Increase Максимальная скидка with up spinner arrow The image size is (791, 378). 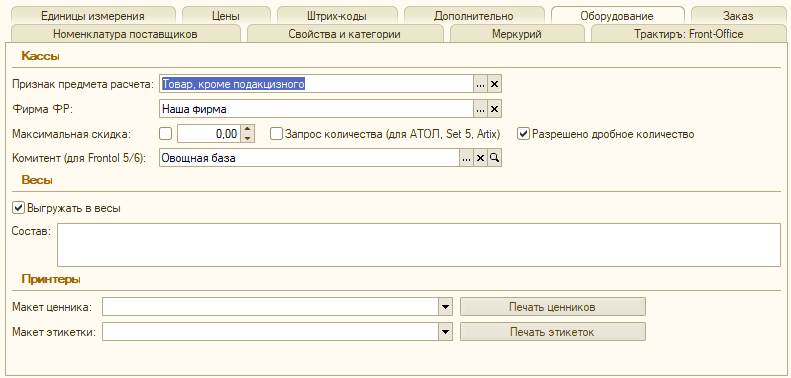click(247, 130)
